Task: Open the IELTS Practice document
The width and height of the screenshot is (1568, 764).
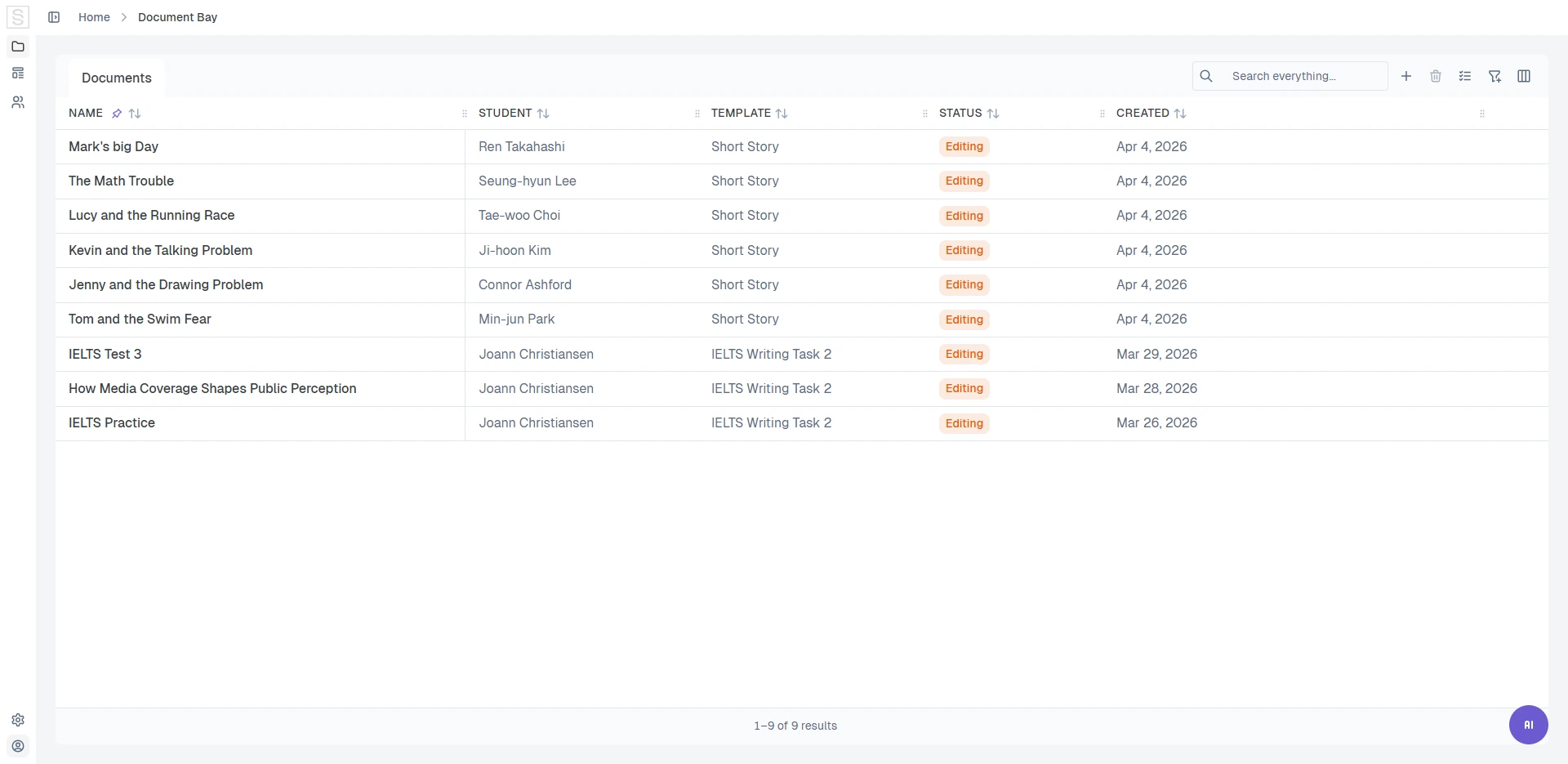Action: (x=112, y=422)
